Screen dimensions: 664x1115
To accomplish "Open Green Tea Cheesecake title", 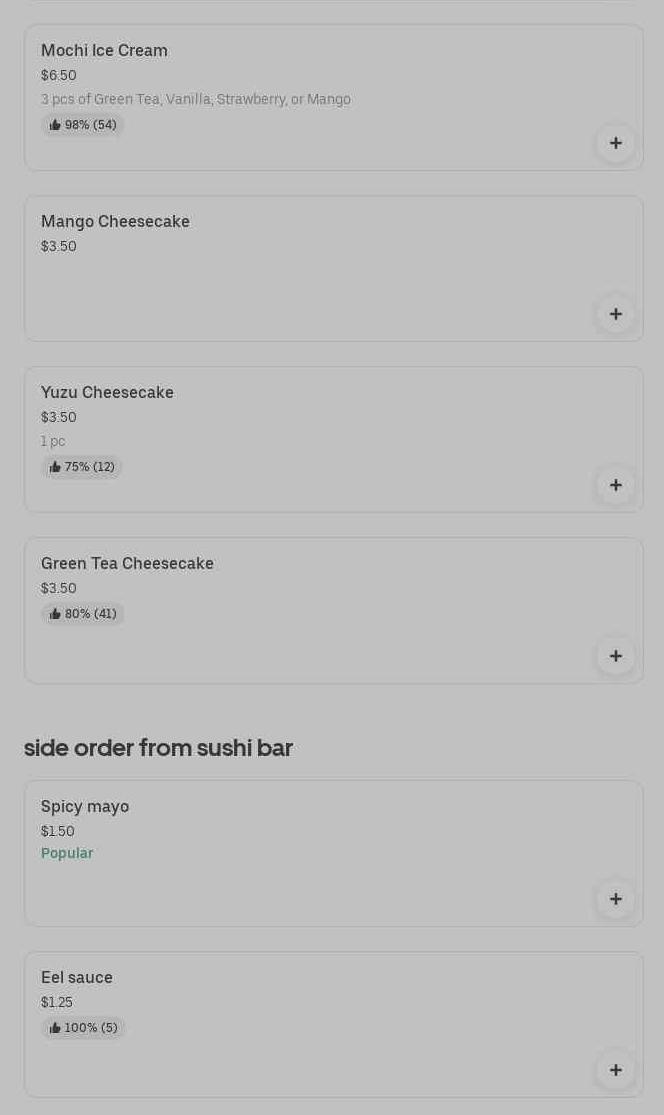I will (127, 563).
